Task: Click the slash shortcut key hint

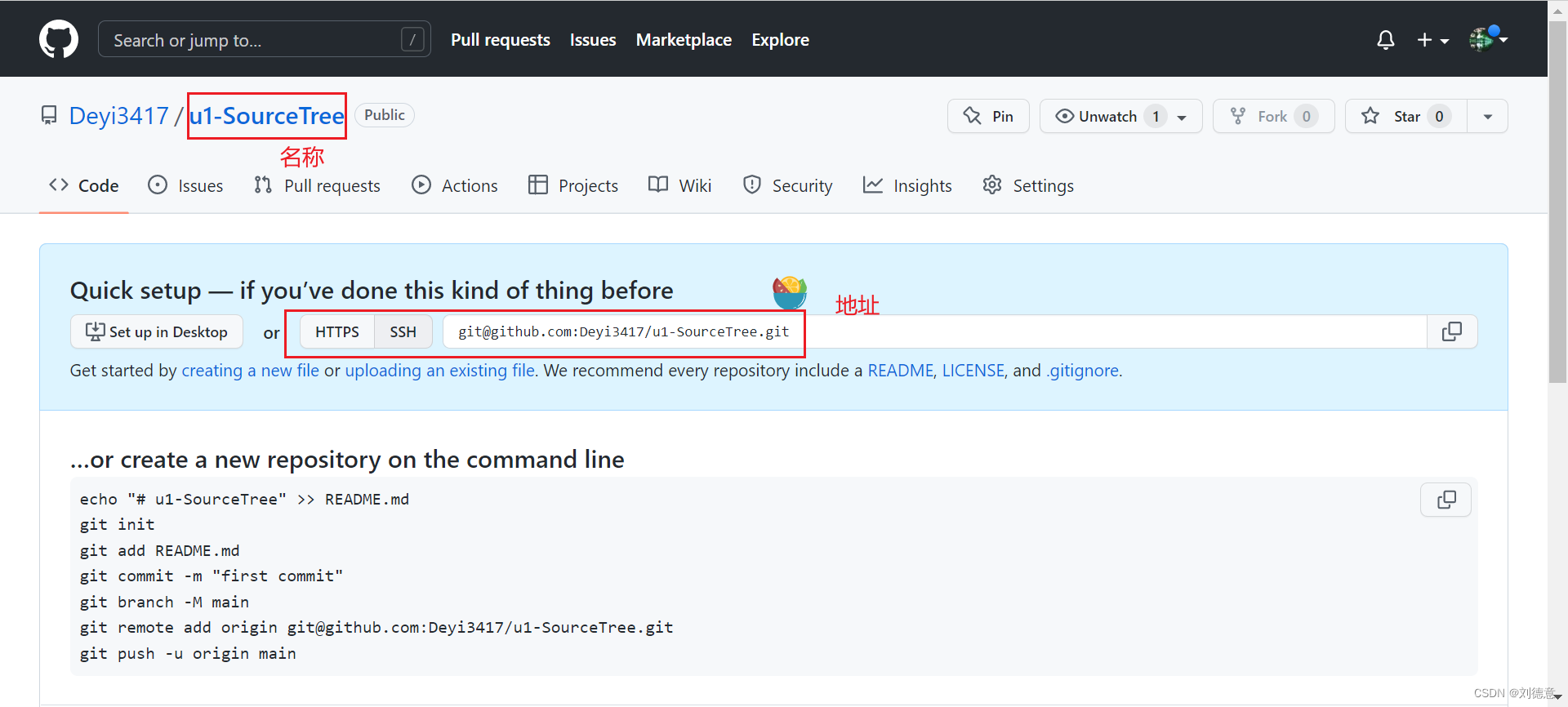Action: pyautogui.click(x=413, y=39)
